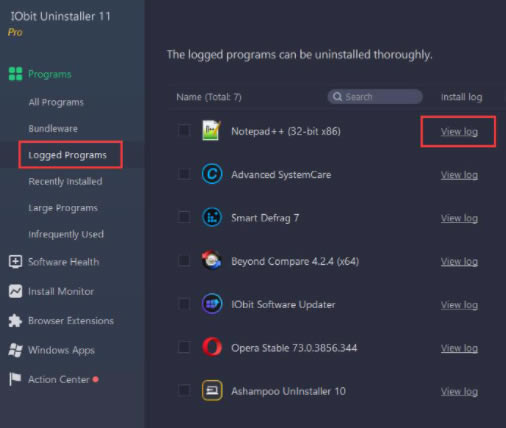Viewport: 506px width, 428px height.
Task: Click the green Programs grid icon
Action: (x=15, y=74)
